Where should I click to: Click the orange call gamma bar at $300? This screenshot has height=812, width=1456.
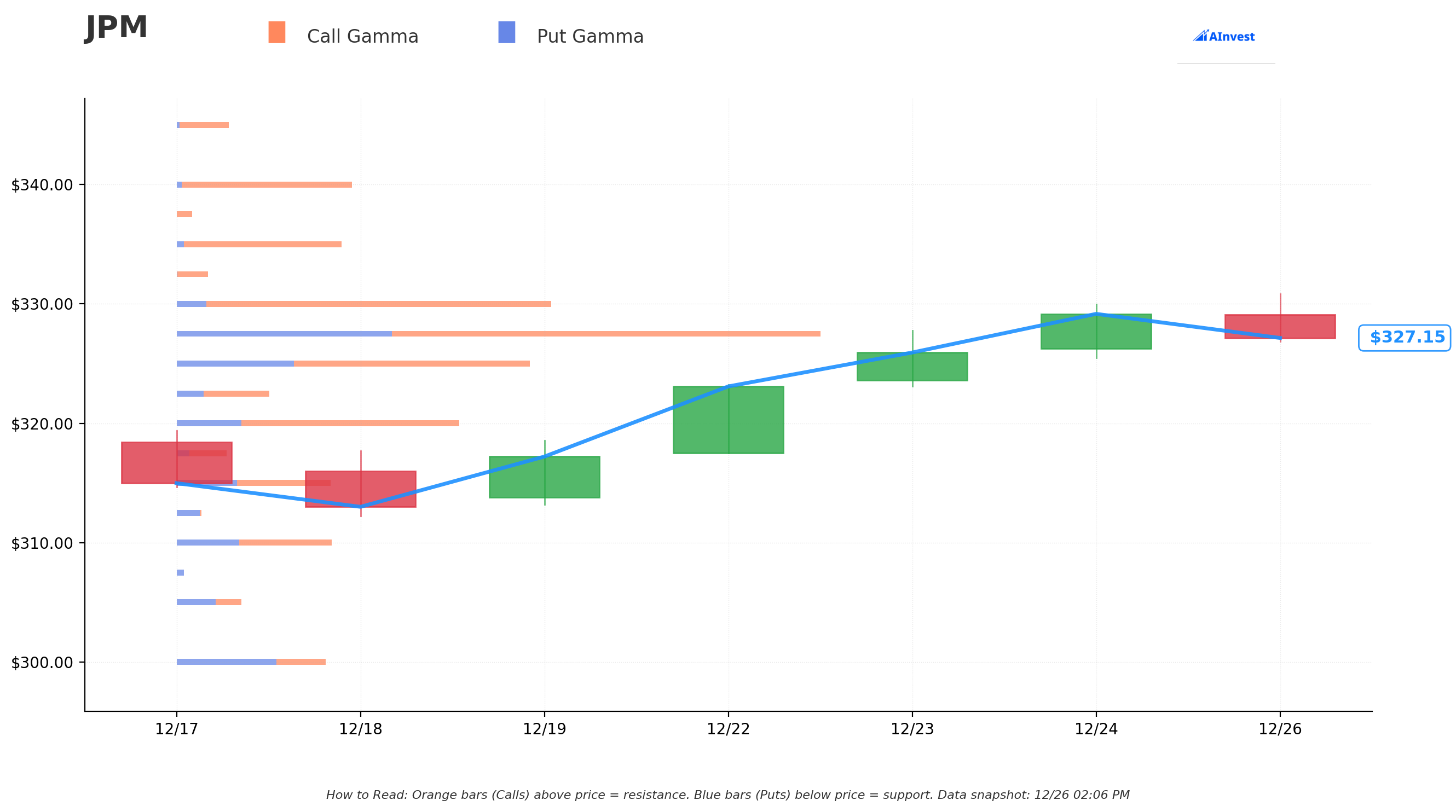click(301, 662)
